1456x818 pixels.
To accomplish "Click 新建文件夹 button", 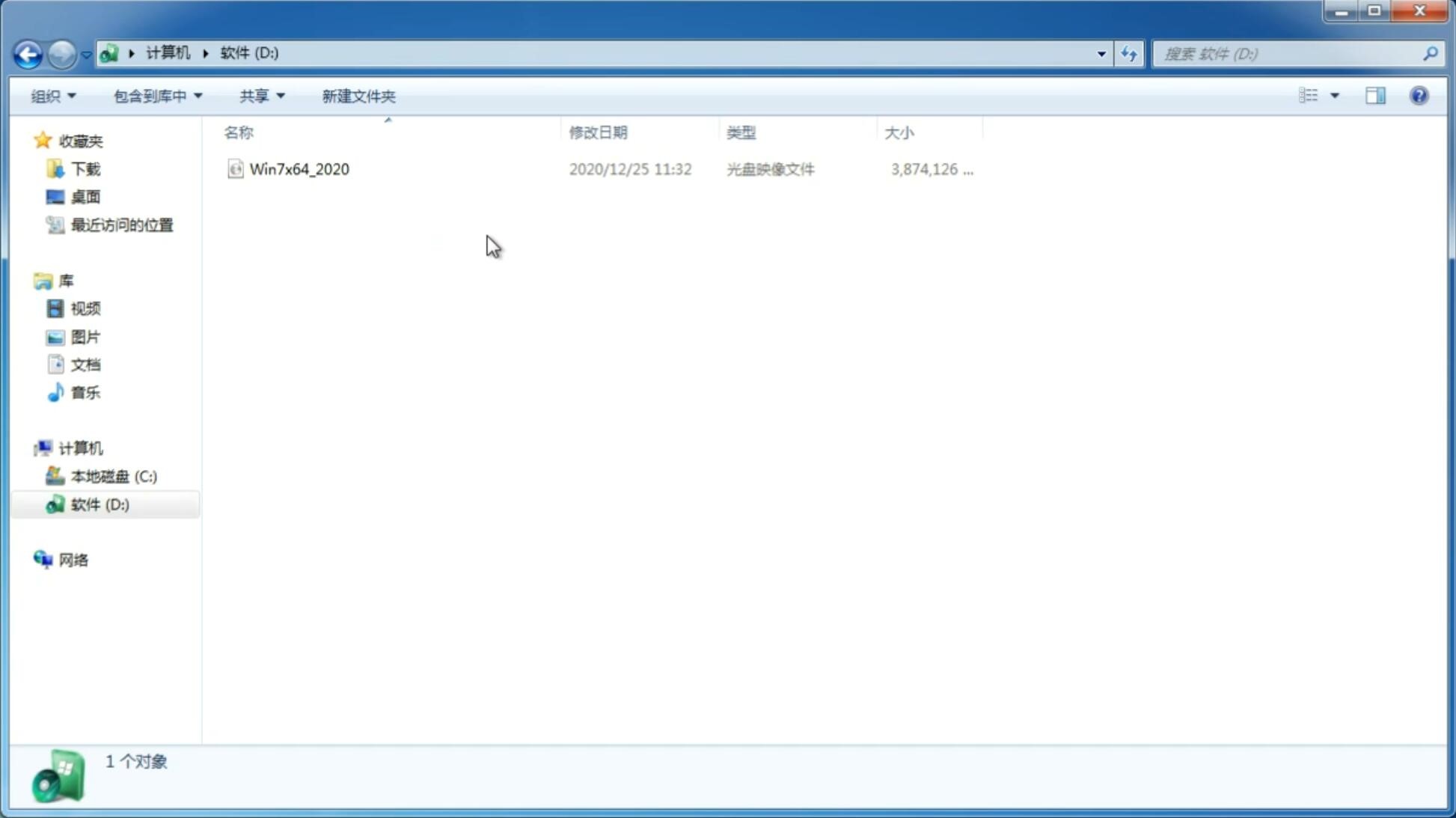I will tap(358, 95).
